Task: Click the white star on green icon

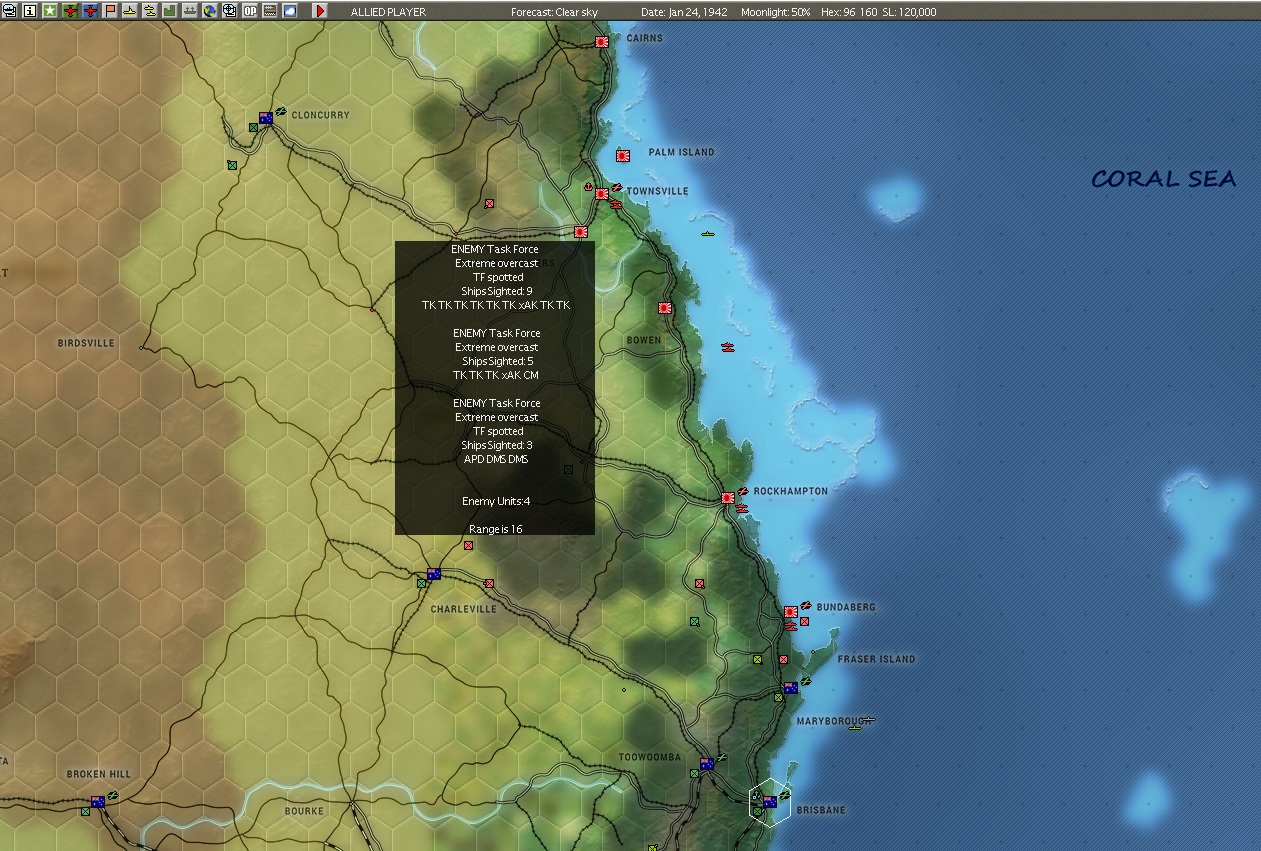Action: coord(49,11)
